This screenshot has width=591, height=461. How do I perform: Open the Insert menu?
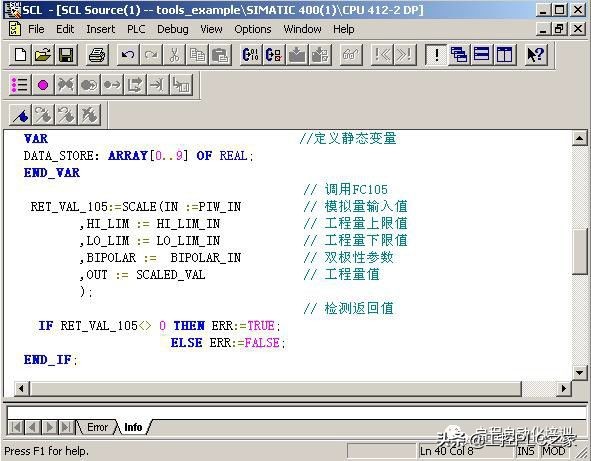pyautogui.click(x=100, y=29)
